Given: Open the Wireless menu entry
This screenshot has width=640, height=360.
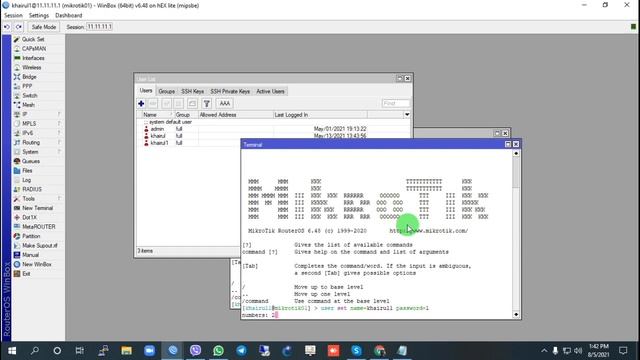Looking at the screenshot, I should pyautogui.click(x=31, y=67).
